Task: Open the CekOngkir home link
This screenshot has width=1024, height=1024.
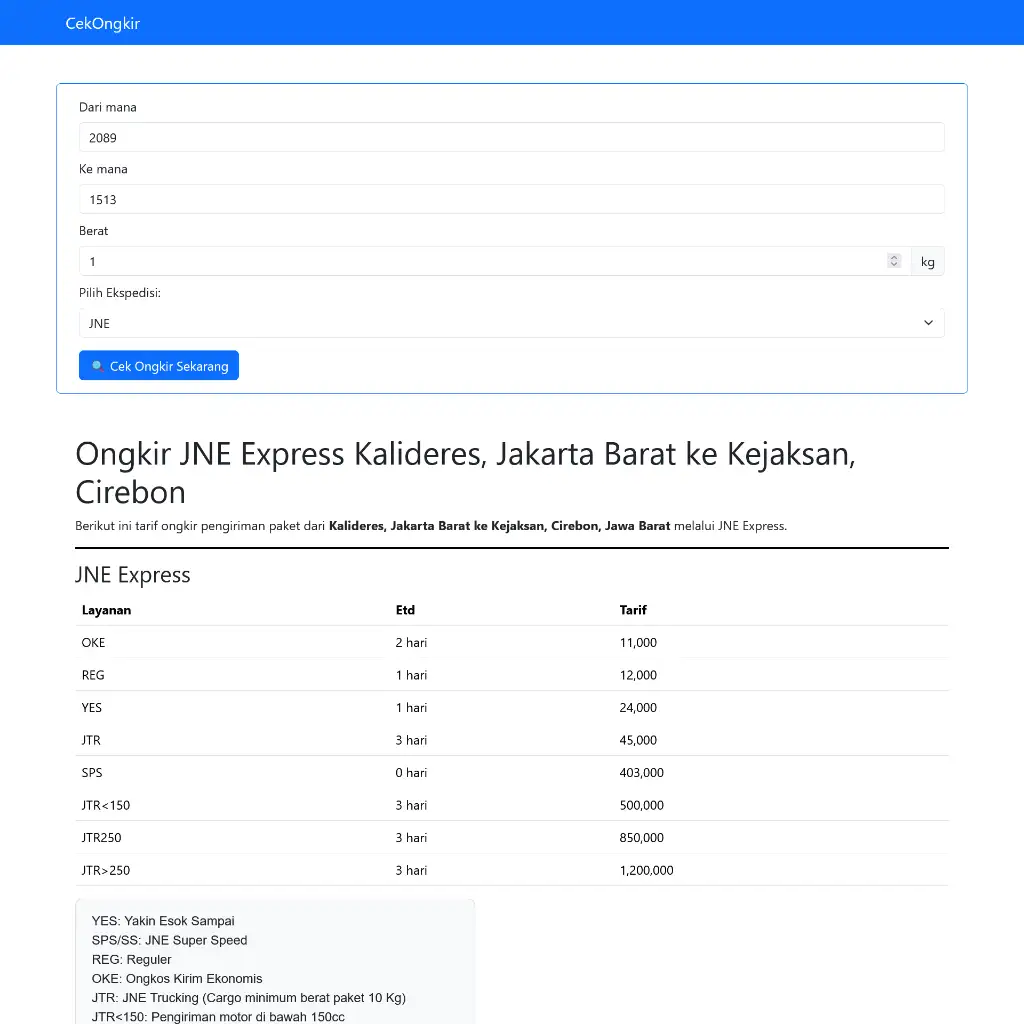Action: pos(102,23)
